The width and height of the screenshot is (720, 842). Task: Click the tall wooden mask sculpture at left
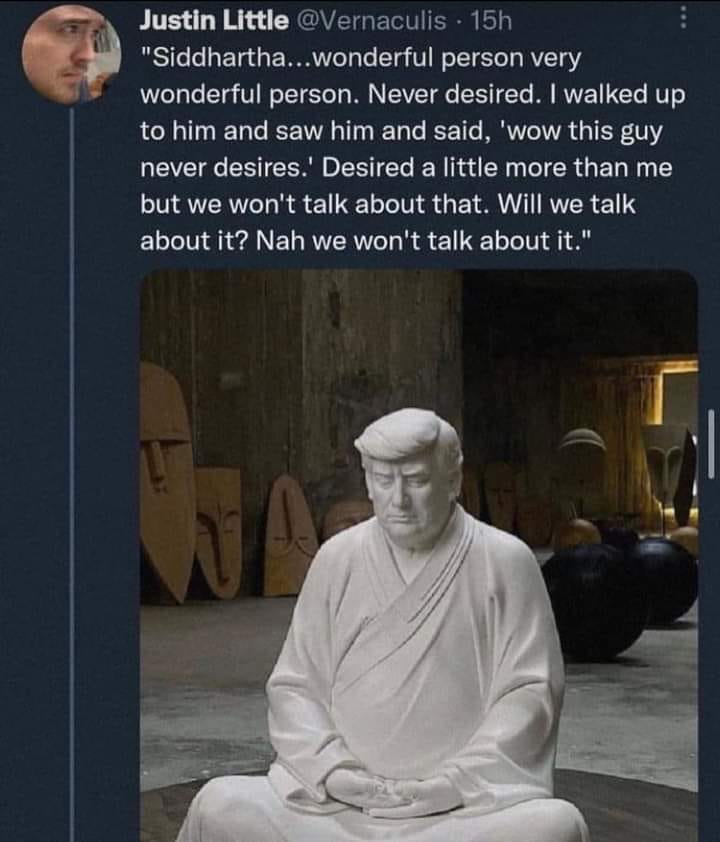tap(166, 481)
